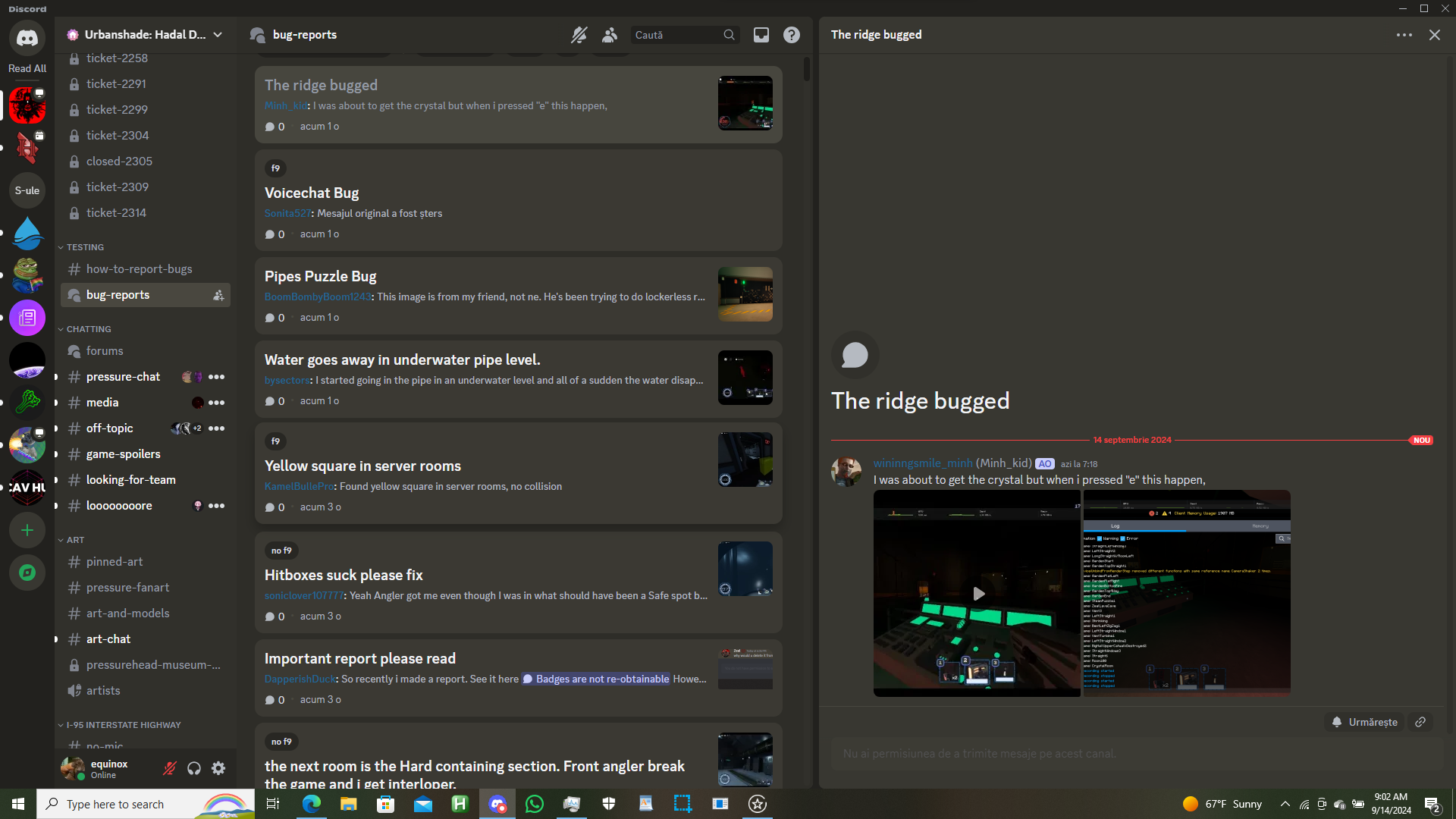The height and width of the screenshot is (819, 1456).
Task: Collapse the CHATTING channel category
Action: (88, 329)
